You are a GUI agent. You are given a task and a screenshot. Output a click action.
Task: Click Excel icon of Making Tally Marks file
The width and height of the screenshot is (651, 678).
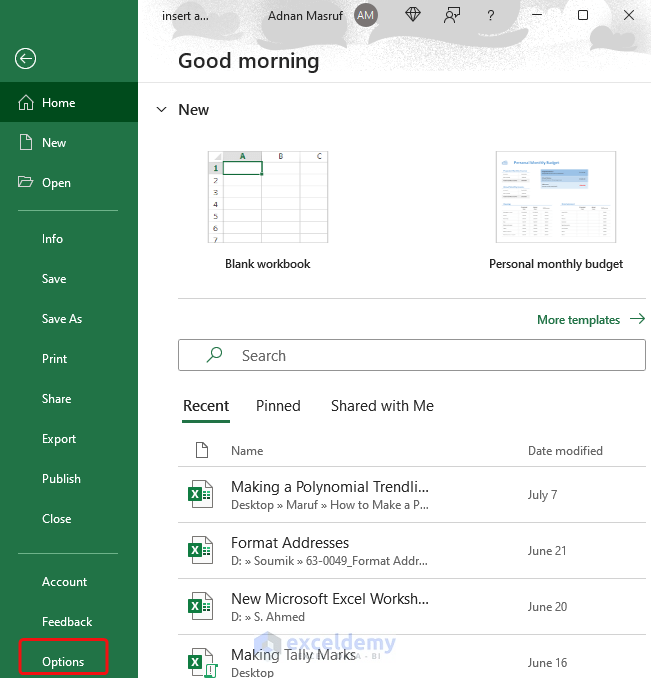coord(202,662)
